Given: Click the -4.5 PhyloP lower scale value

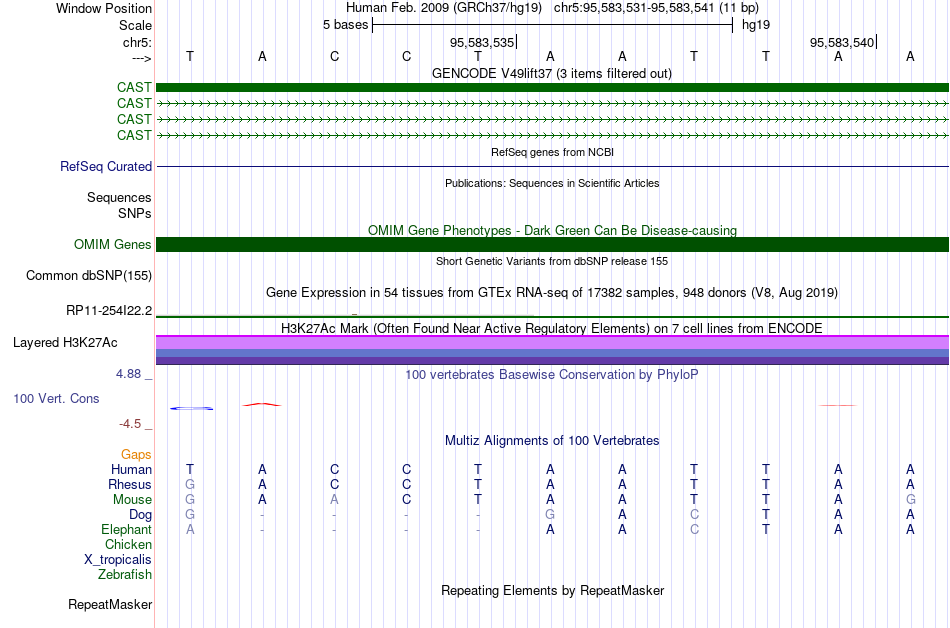Looking at the screenshot, I should (x=130, y=423).
